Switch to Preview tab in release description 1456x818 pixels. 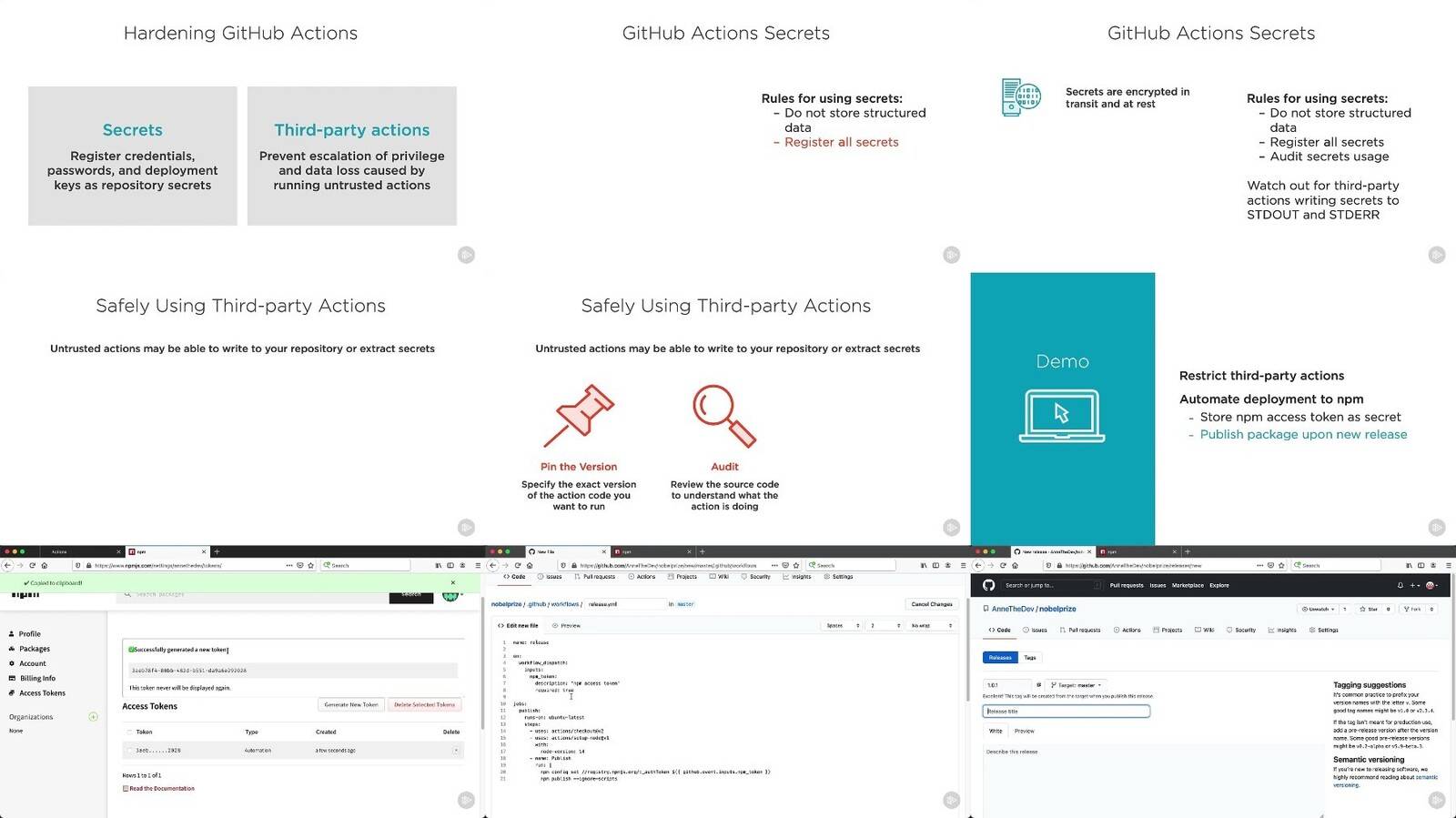tap(1025, 732)
